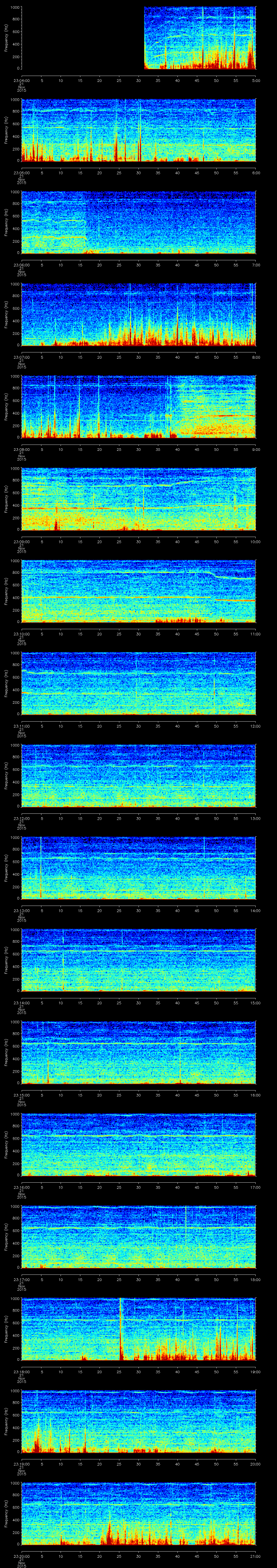Select the 21:00 end time label

click(x=256, y=1557)
